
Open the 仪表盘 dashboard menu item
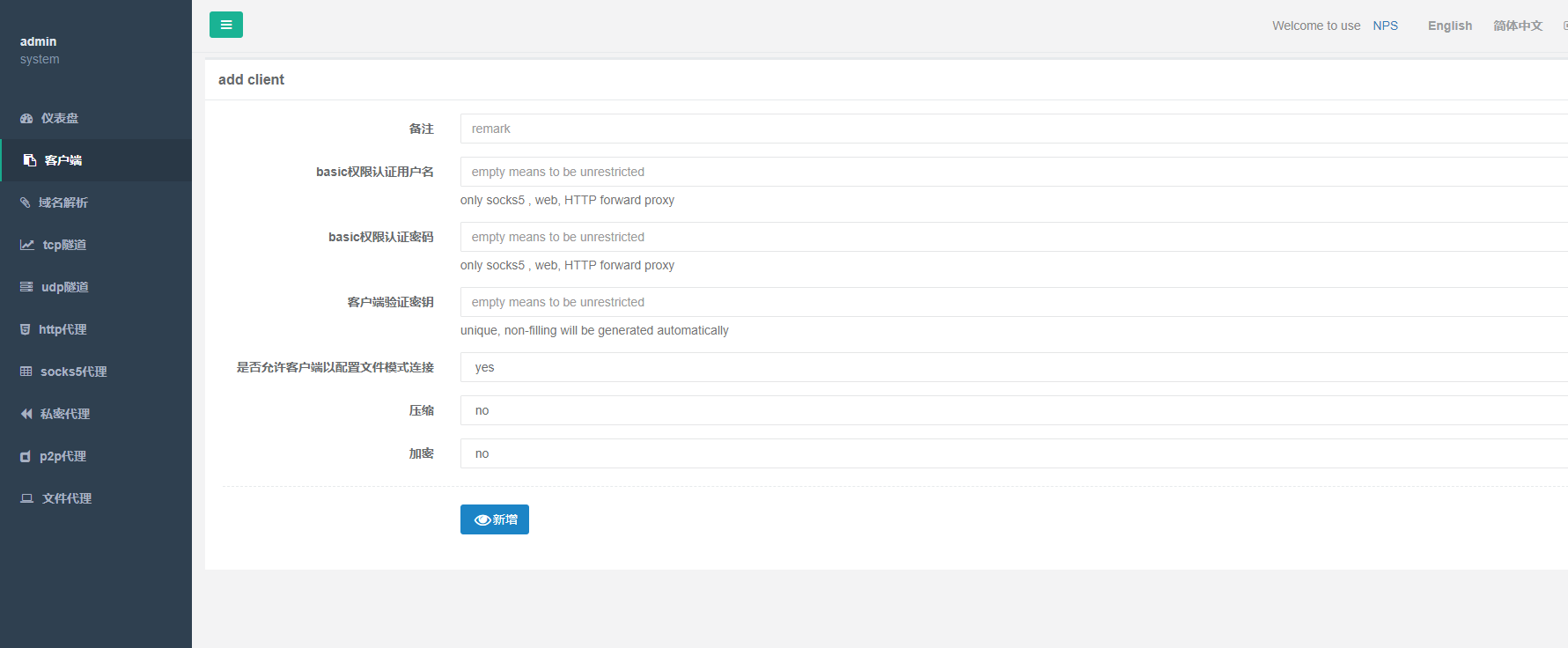pyautogui.click(x=96, y=118)
